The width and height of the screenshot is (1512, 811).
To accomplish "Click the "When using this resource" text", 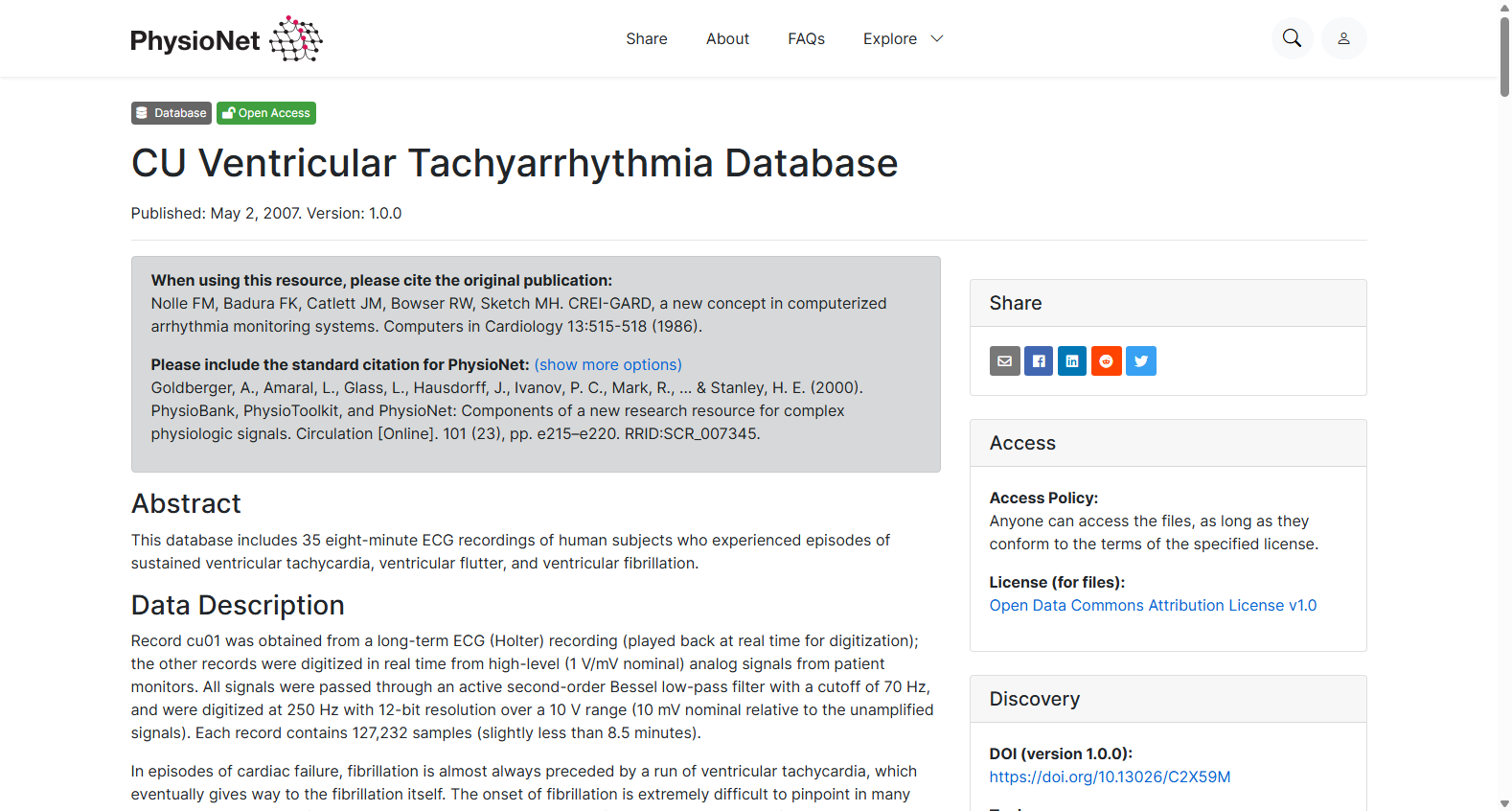I will 381,280.
